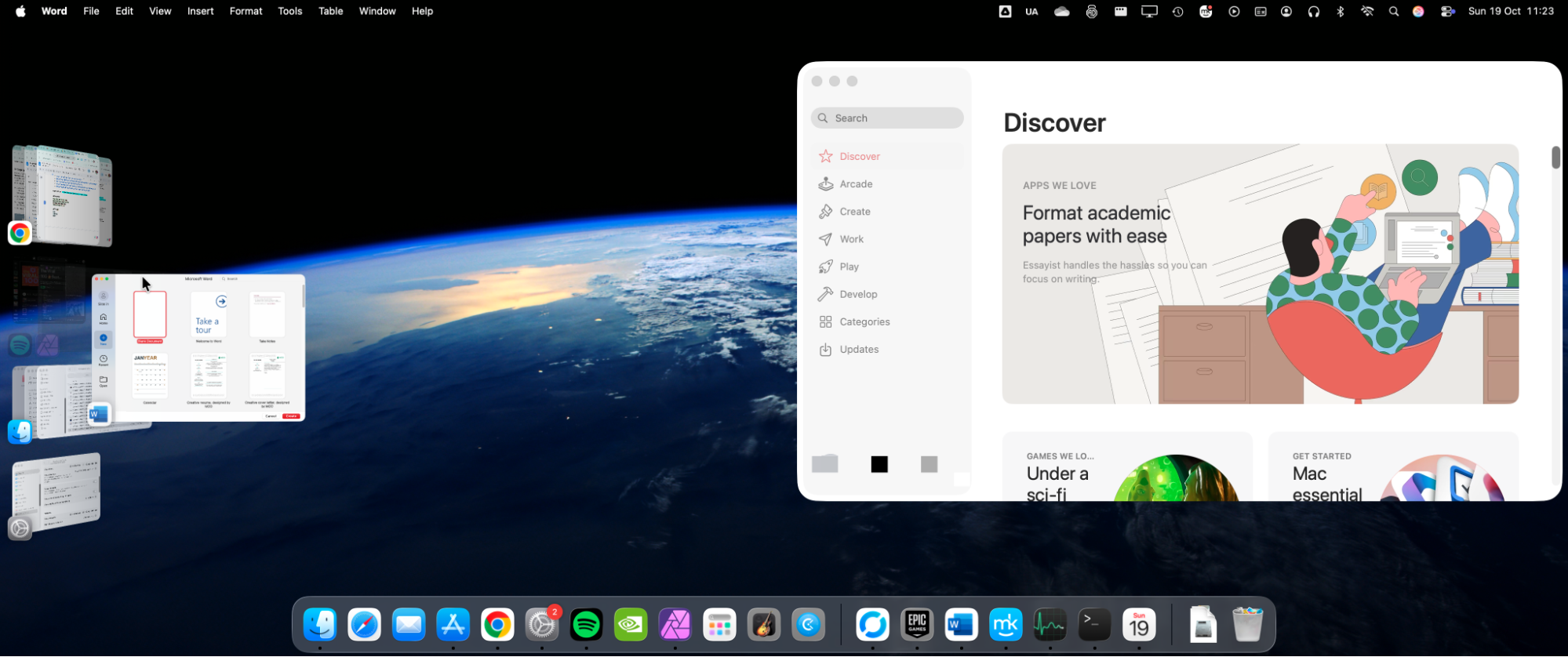
Task: Open Trash from the Dock
Action: tap(1247, 625)
